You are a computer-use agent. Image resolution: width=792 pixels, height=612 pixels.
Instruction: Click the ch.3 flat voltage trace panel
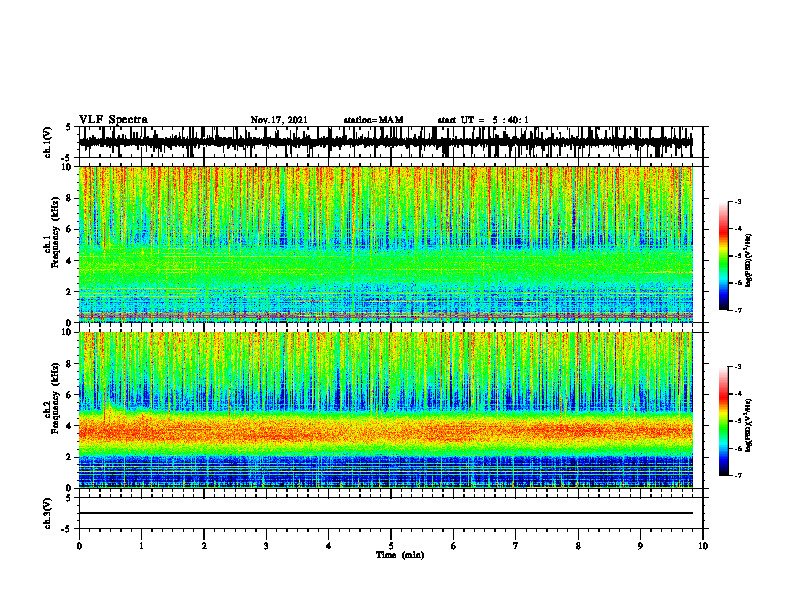[x=391, y=513]
